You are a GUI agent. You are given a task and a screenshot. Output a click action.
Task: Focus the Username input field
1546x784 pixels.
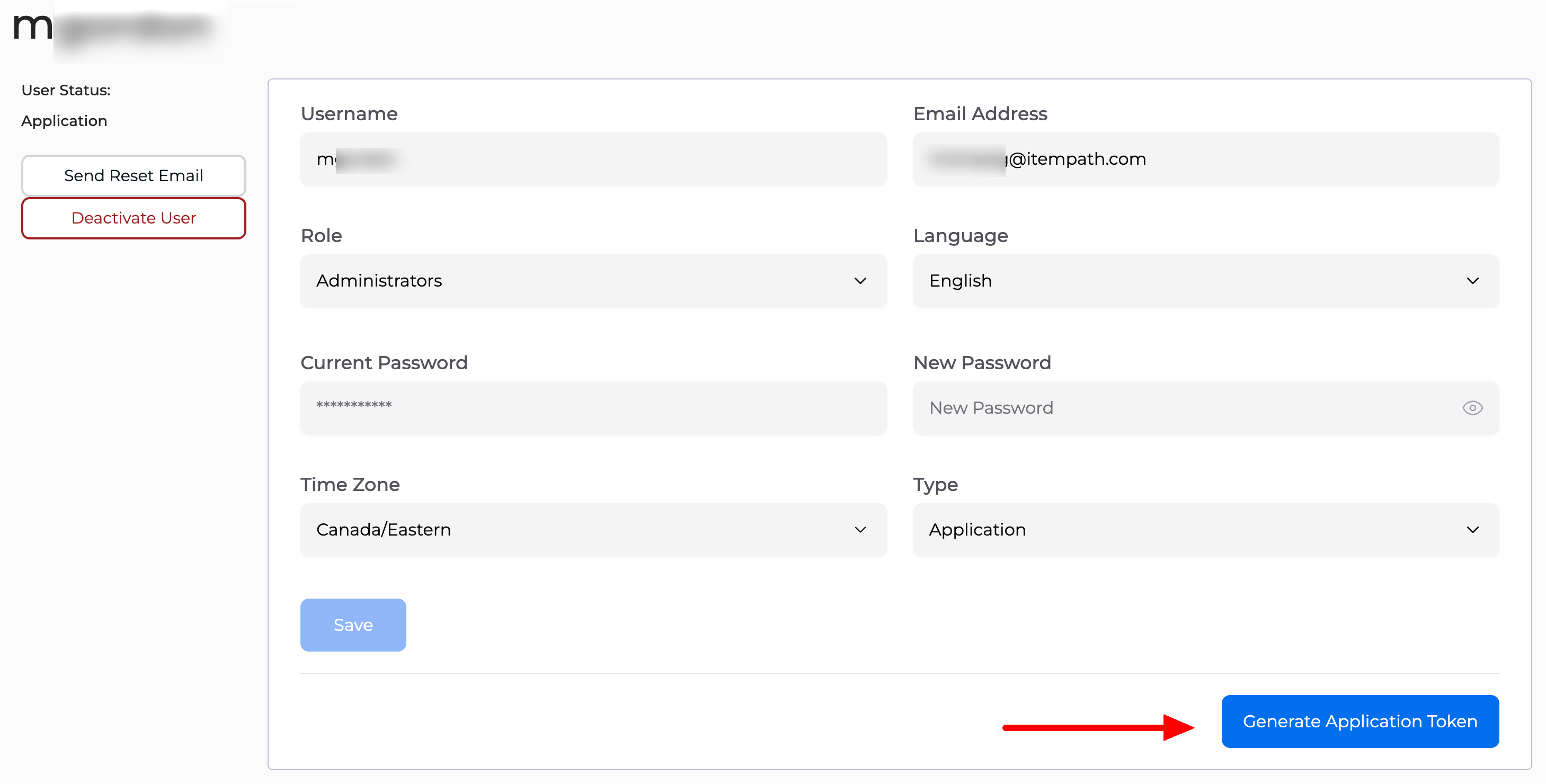593,159
